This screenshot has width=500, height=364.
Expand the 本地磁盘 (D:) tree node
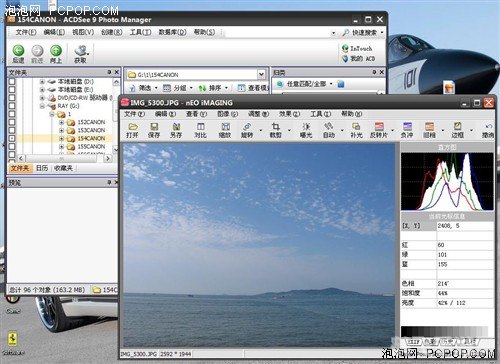pyautogui.click(x=42, y=81)
